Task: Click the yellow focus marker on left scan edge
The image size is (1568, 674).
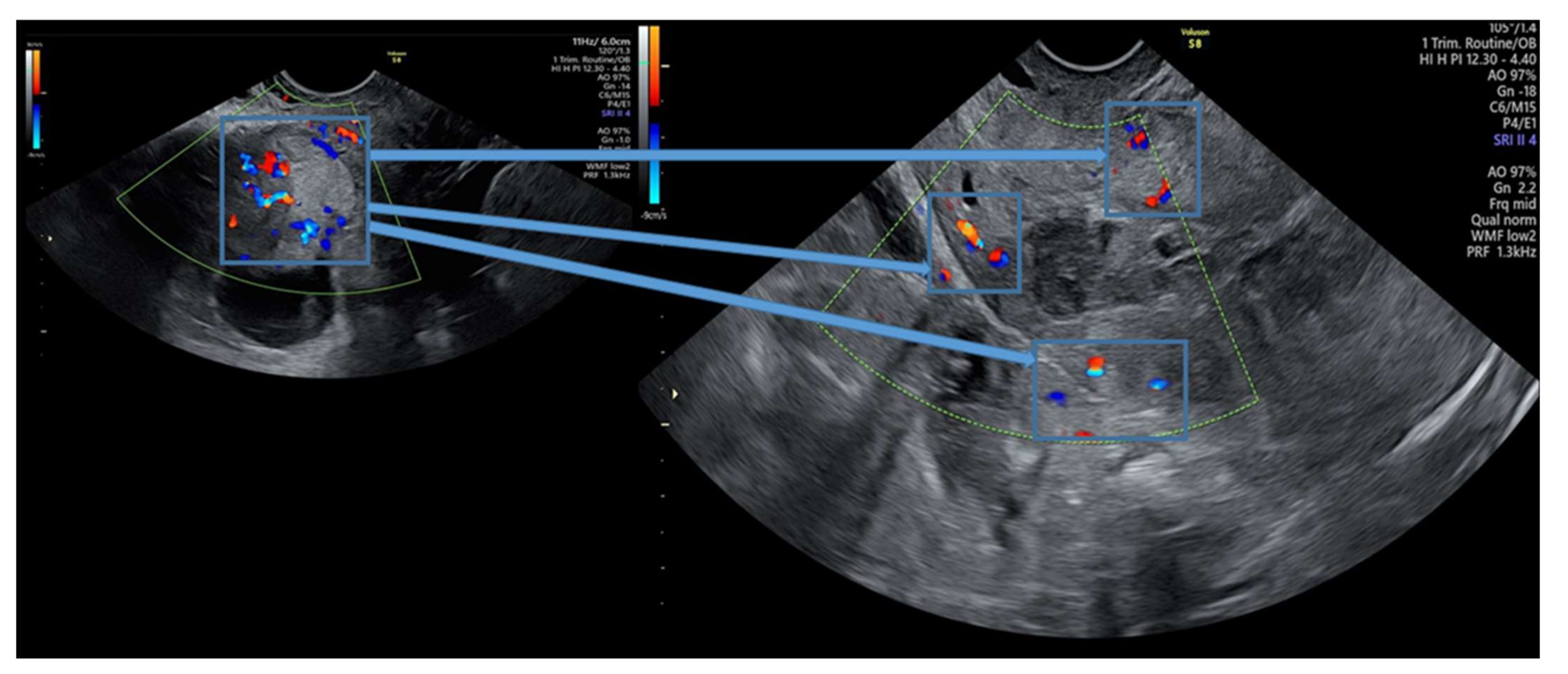Action: pyautogui.click(x=50, y=239)
